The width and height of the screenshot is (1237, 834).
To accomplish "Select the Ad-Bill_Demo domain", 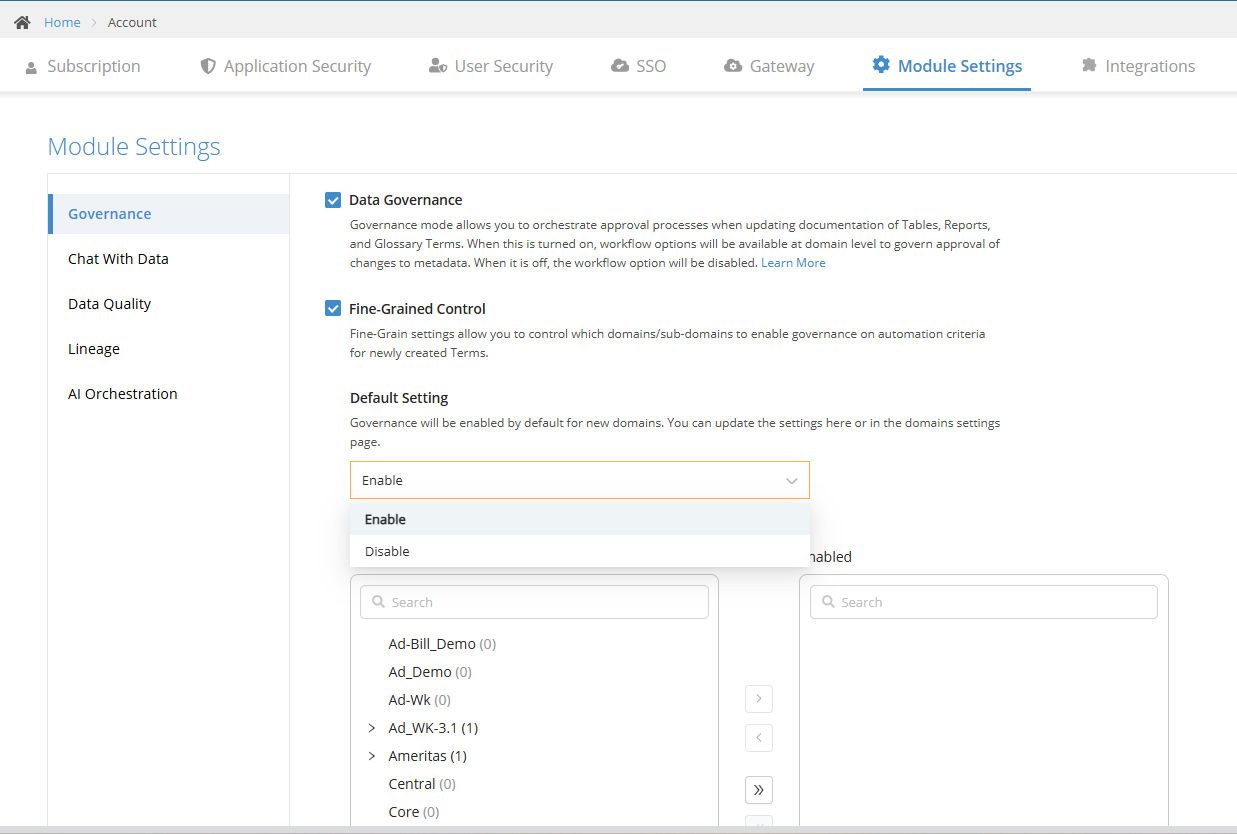I will point(442,644).
